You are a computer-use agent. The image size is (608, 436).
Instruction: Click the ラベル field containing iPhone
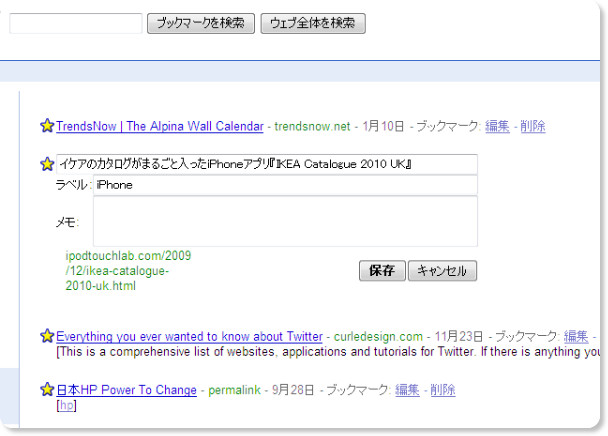(285, 185)
